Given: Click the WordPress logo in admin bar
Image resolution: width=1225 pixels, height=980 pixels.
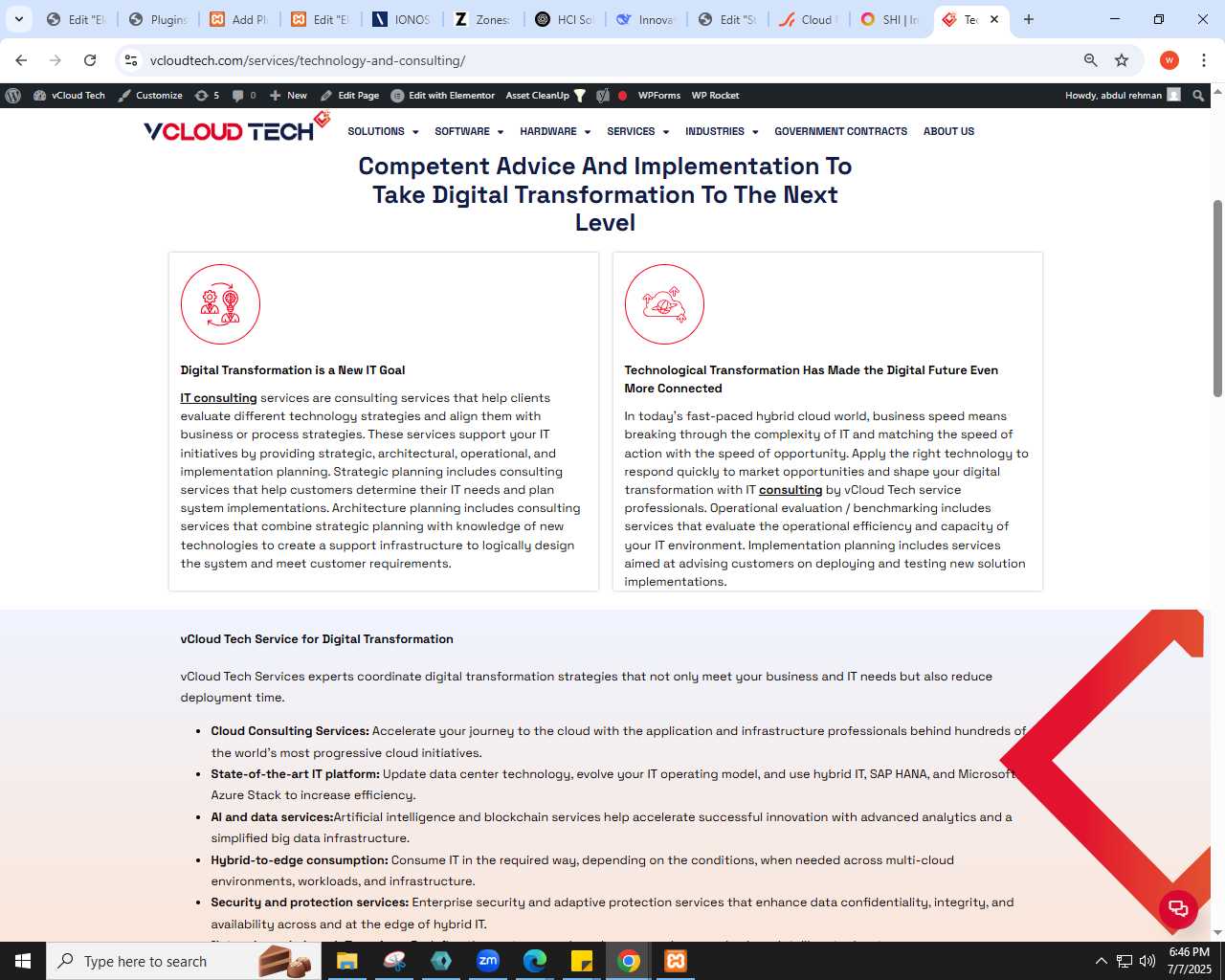Looking at the screenshot, I should point(13,96).
